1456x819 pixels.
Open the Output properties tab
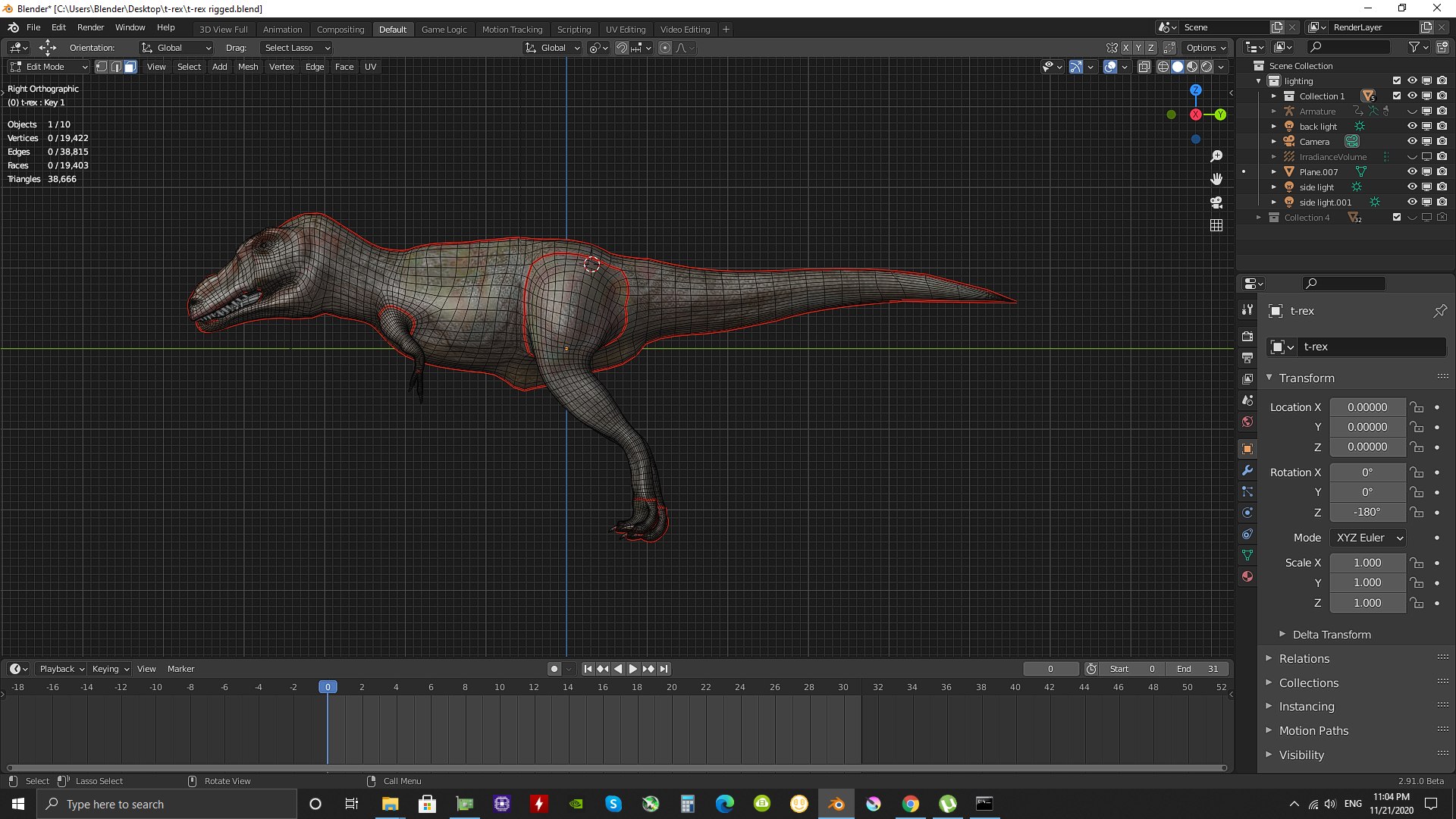[x=1247, y=357]
